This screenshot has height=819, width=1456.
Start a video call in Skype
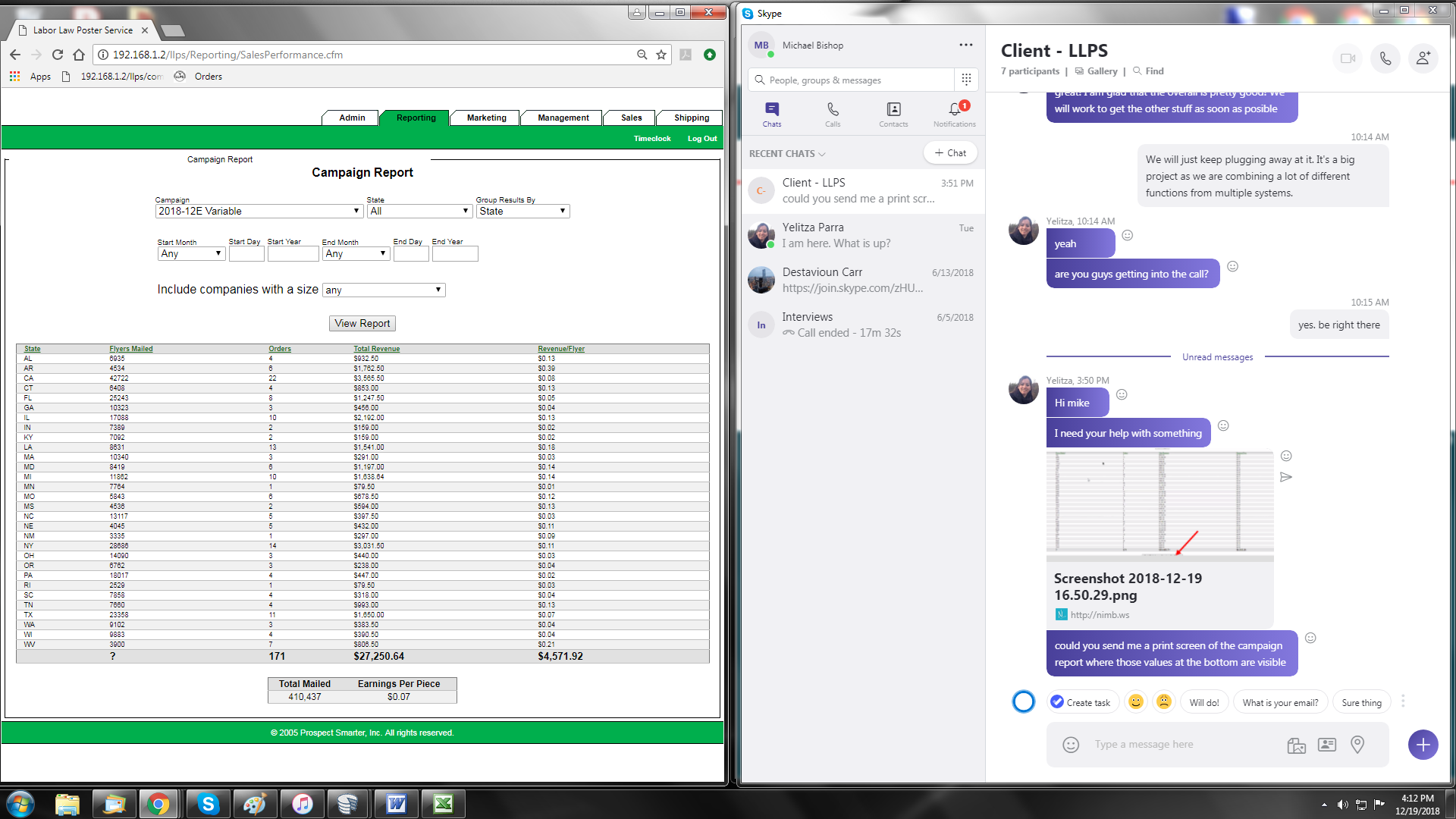[1348, 58]
